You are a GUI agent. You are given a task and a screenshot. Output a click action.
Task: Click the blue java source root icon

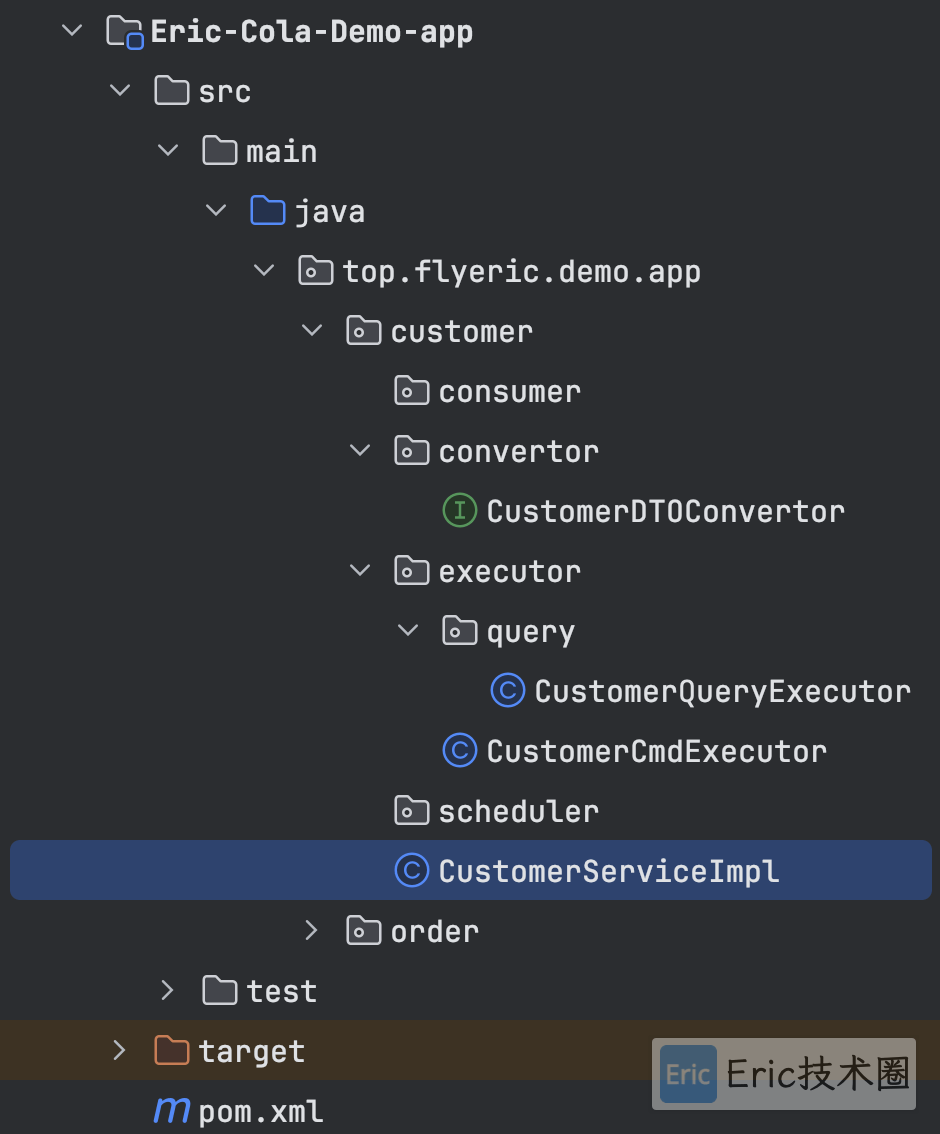pos(268,211)
